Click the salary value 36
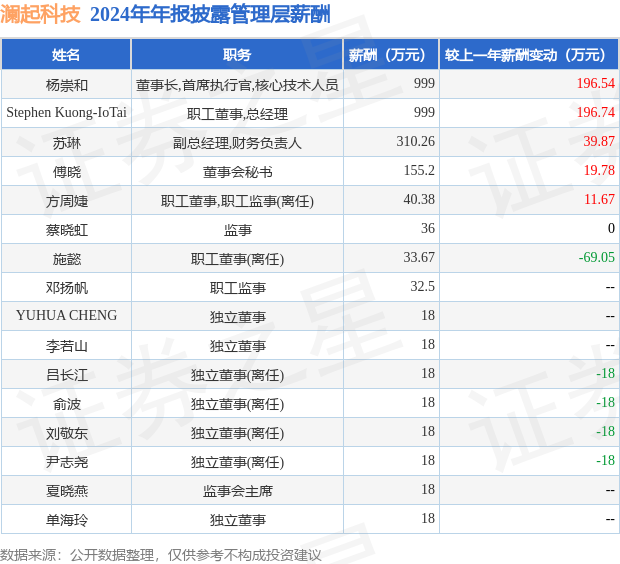620x564 pixels. [x=428, y=228]
